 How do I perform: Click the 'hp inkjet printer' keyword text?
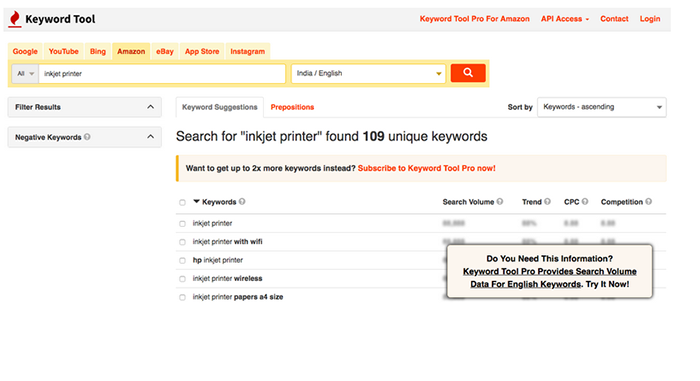pyautogui.click(x=217, y=260)
